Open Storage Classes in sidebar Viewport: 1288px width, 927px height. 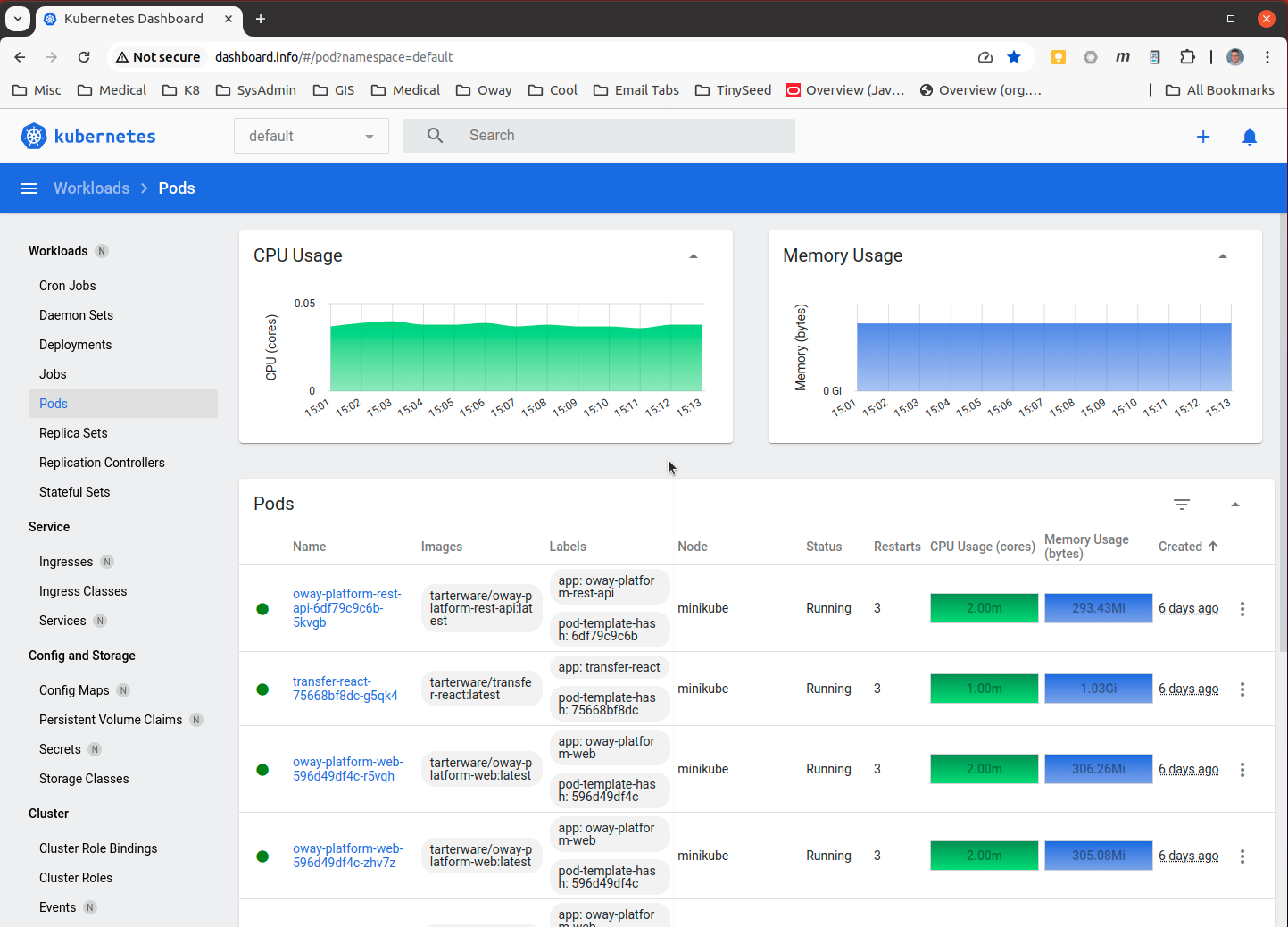coord(84,779)
